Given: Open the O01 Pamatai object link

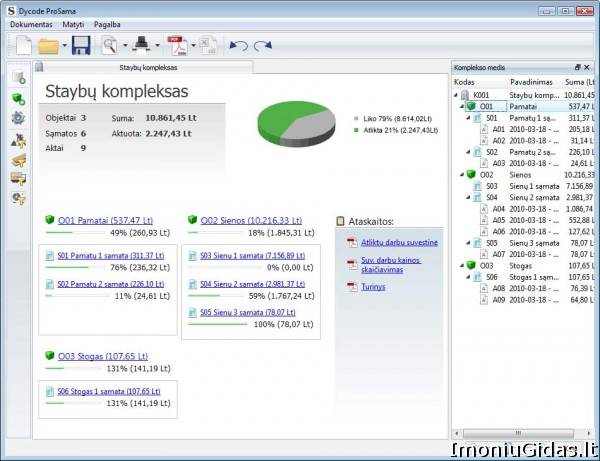Looking at the screenshot, I should tap(105, 220).
